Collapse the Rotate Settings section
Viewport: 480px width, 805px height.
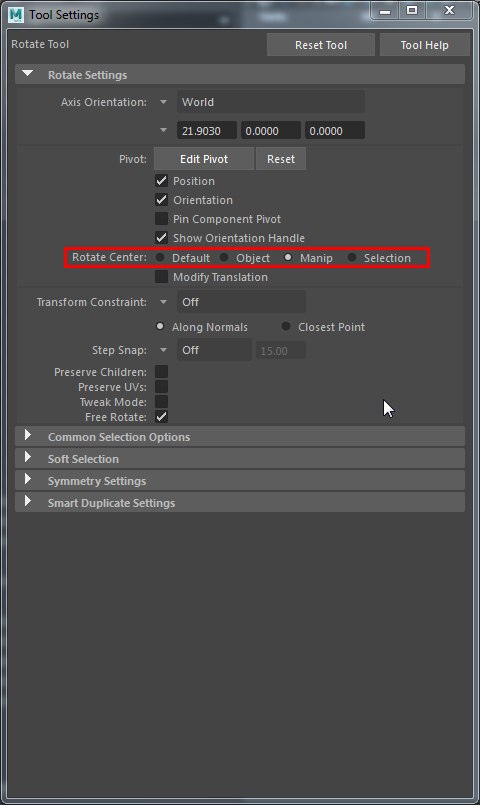coord(28,74)
